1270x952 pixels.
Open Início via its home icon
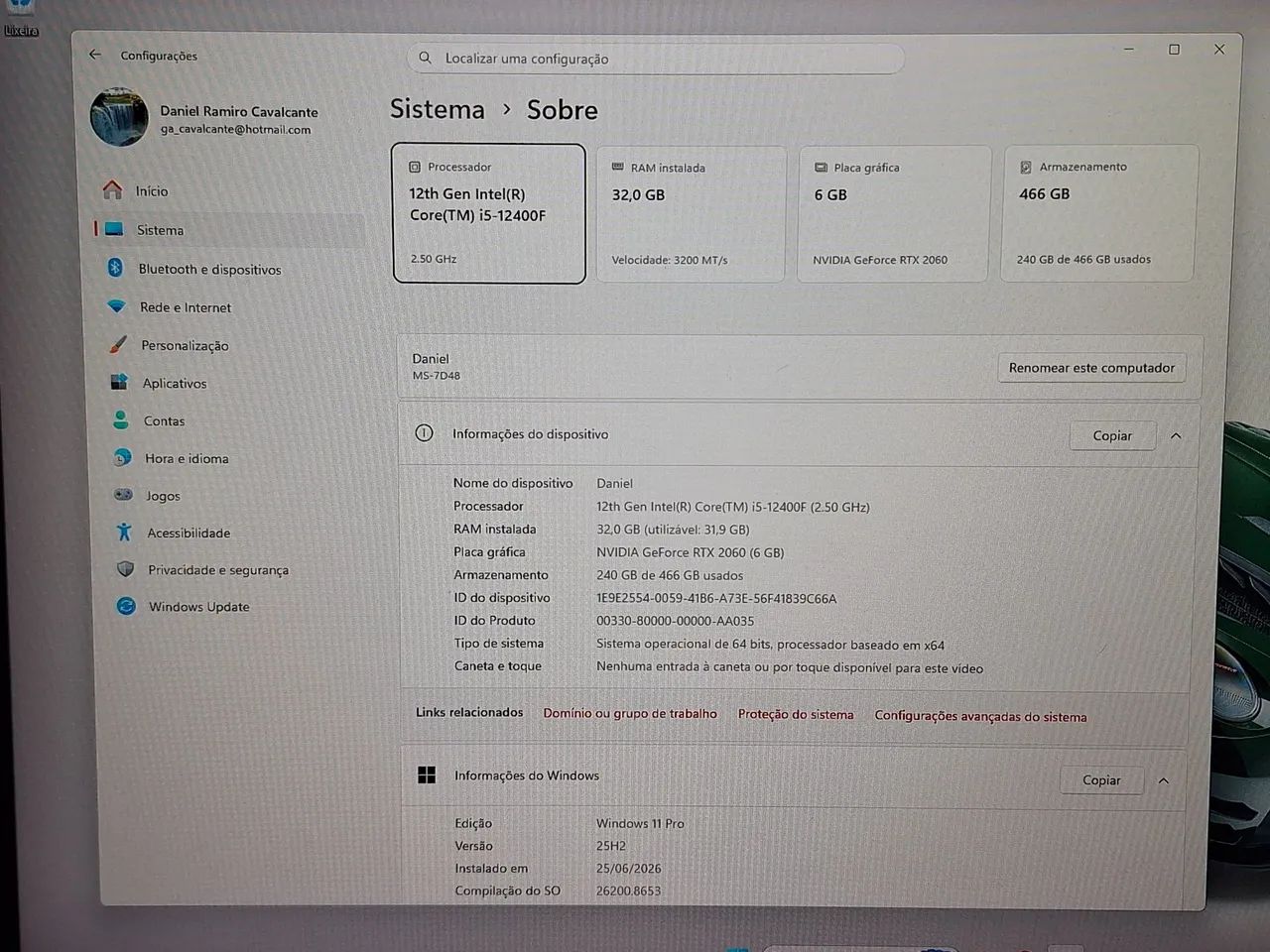click(113, 189)
